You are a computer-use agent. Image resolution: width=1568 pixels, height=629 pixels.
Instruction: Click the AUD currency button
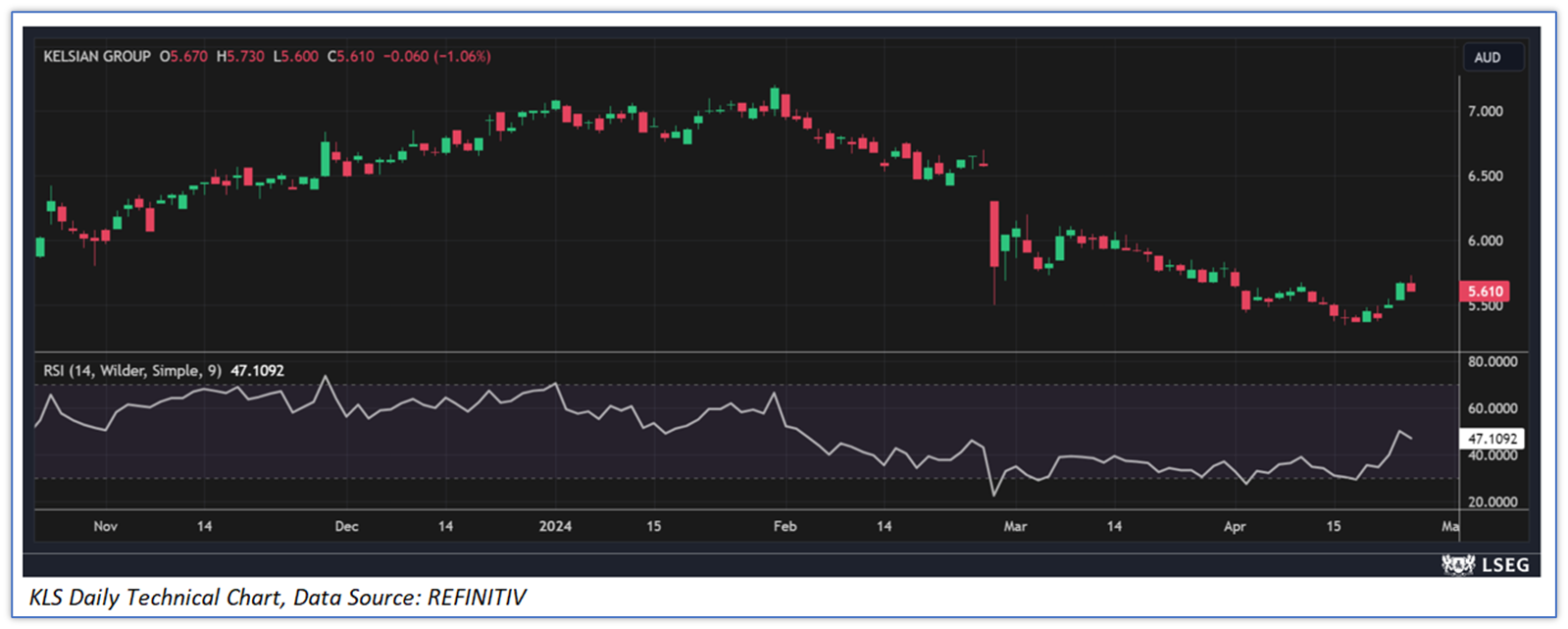[1492, 57]
